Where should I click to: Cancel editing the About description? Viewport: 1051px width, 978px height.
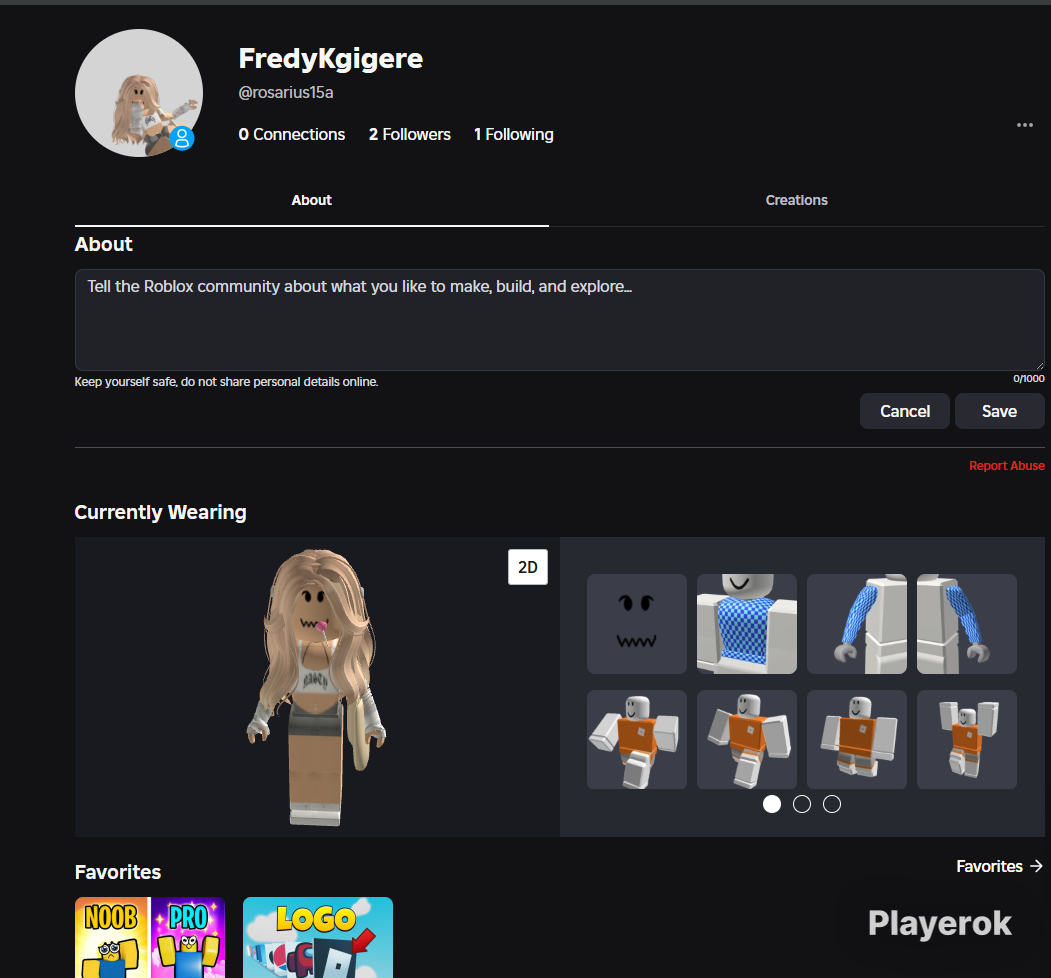[904, 411]
